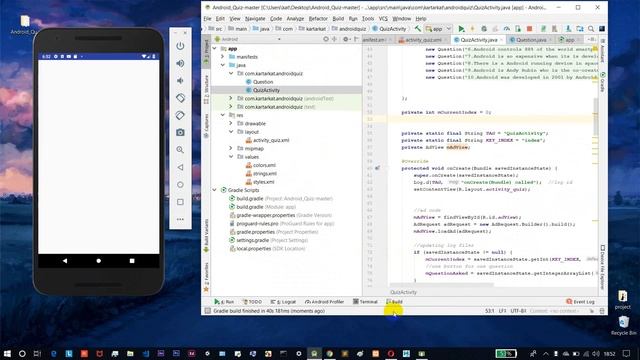Click emulator rotate left icon
Image resolution: width=640 pixels, height=360 pixels.
180,98
